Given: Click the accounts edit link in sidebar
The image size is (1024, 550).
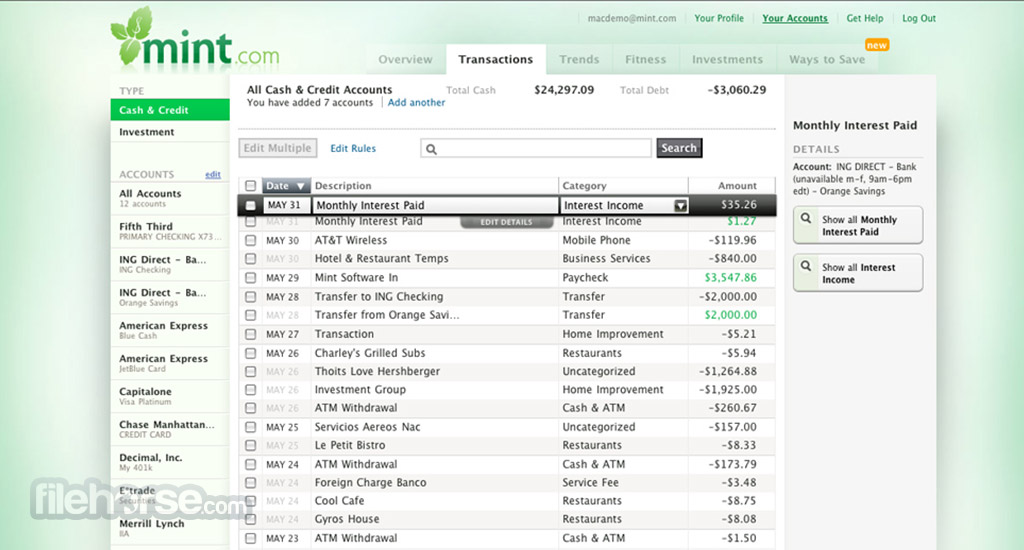Looking at the screenshot, I should tap(213, 174).
